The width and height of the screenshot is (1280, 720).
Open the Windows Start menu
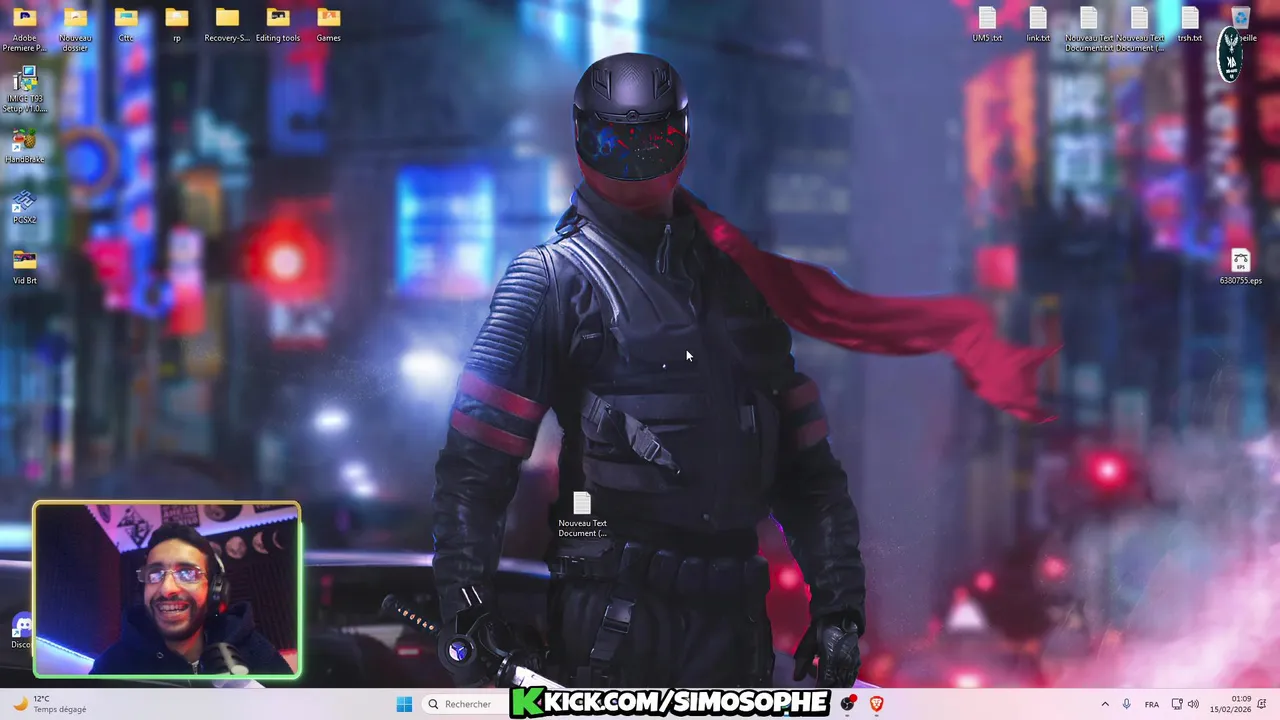coord(404,704)
